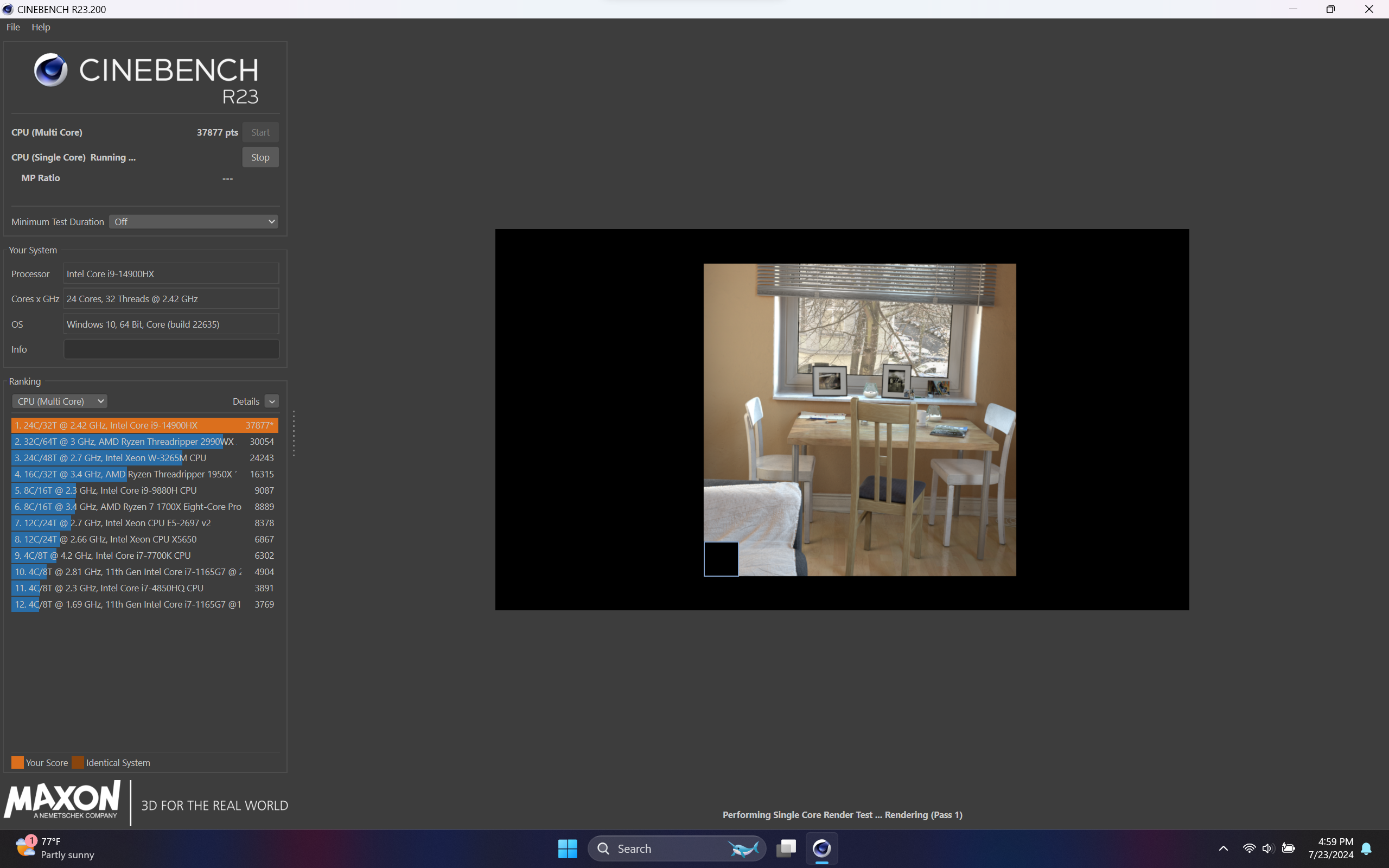Click the 37877 pts multi core score
Image resolution: width=1389 pixels, height=868 pixels.
coord(217,132)
